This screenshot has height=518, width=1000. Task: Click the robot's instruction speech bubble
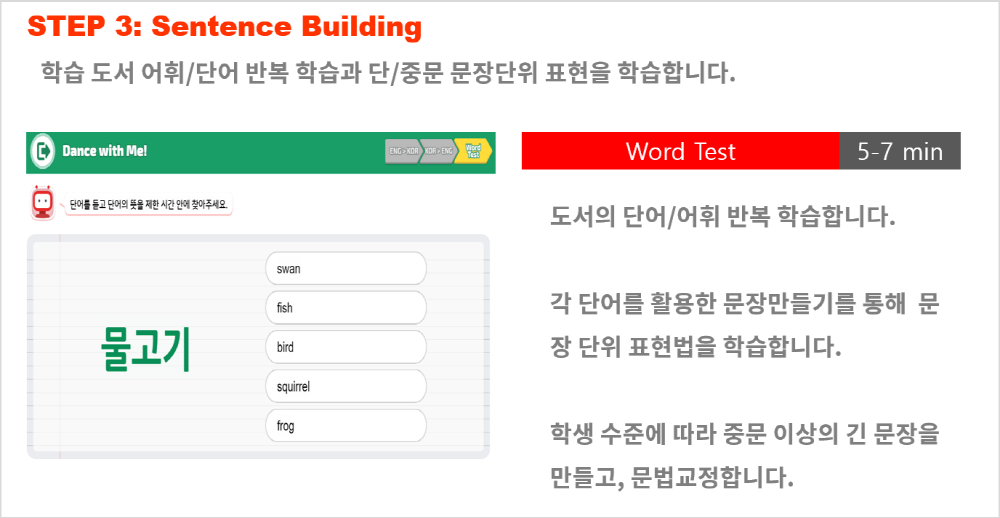[x=148, y=205]
